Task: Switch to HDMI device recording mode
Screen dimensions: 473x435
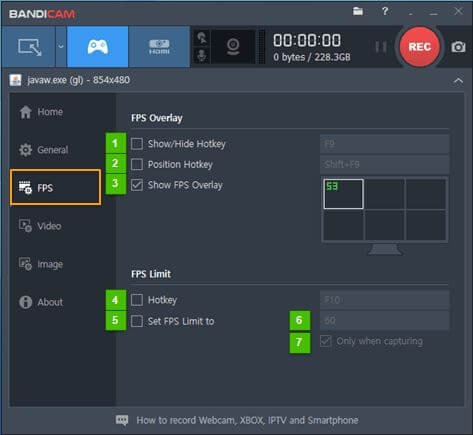Action: pyautogui.click(x=159, y=47)
